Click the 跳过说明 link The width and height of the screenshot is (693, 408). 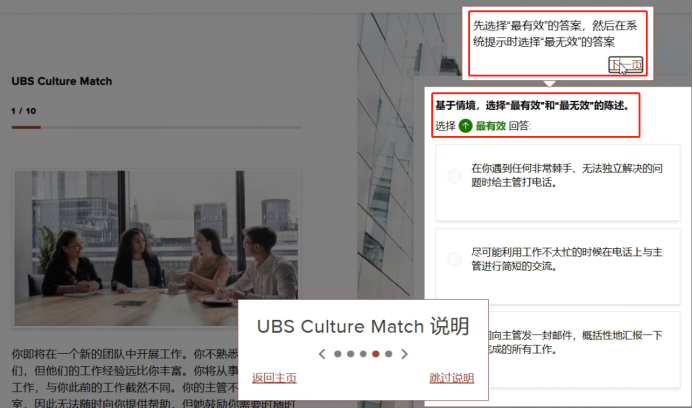click(x=452, y=378)
